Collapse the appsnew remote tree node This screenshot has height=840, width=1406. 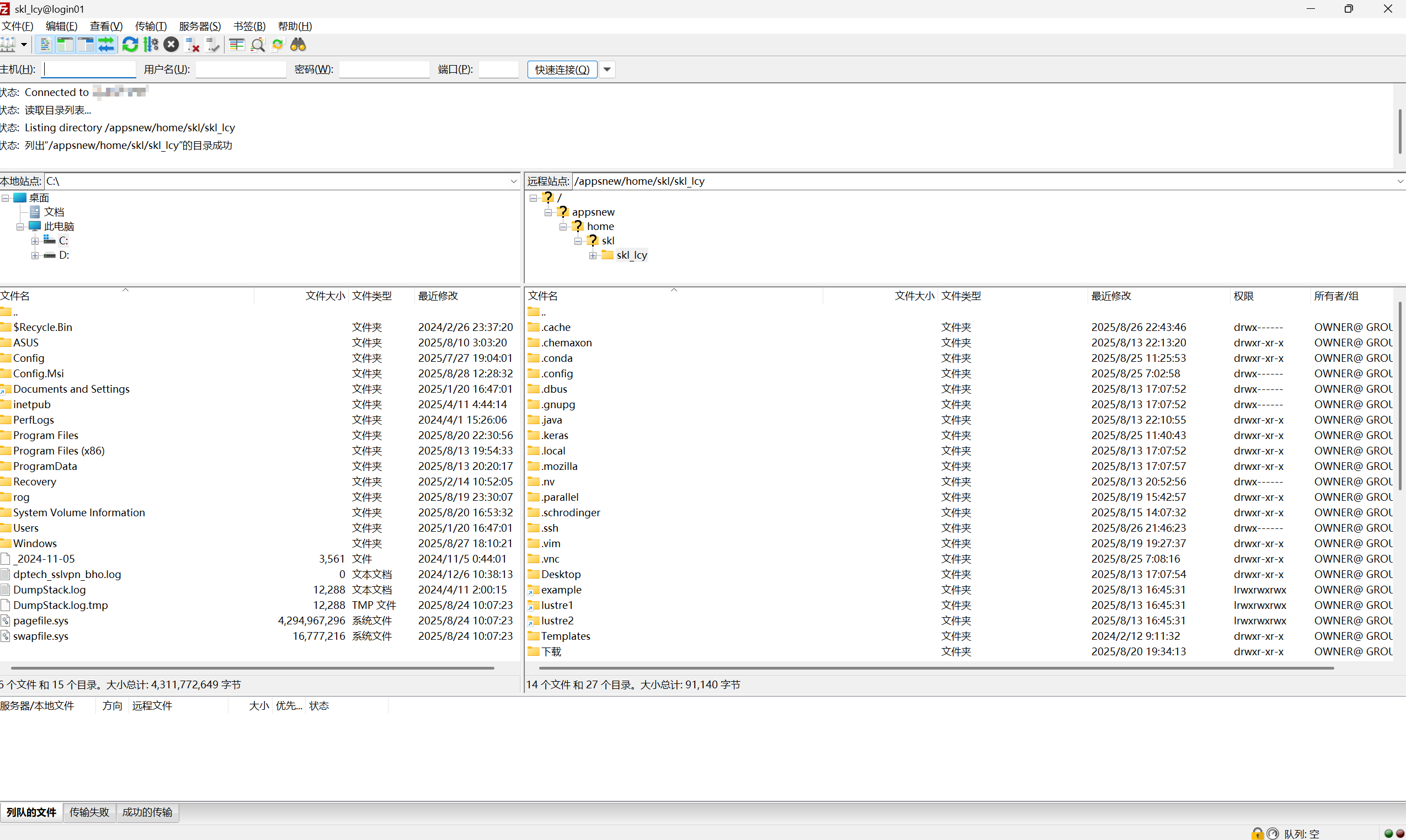pos(548,212)
